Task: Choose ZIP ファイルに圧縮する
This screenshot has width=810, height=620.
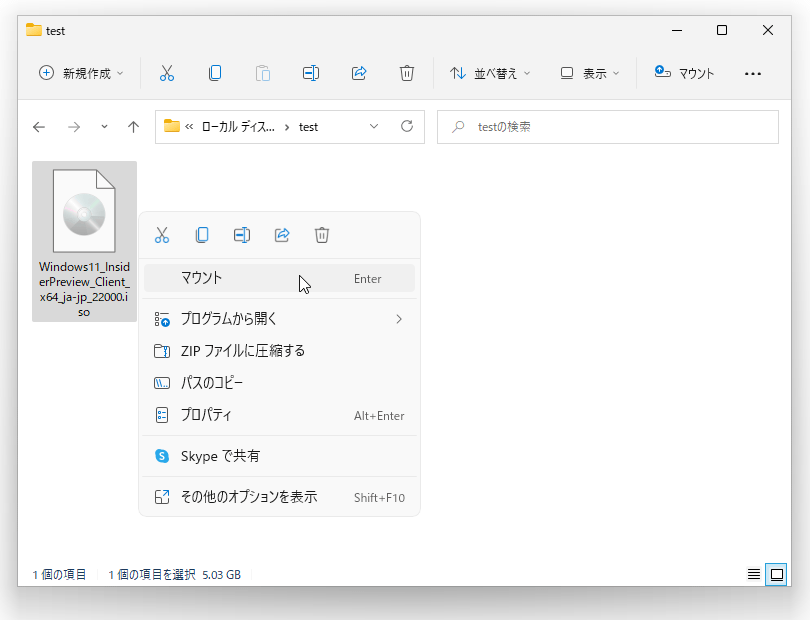Action: tap(279, 351)
